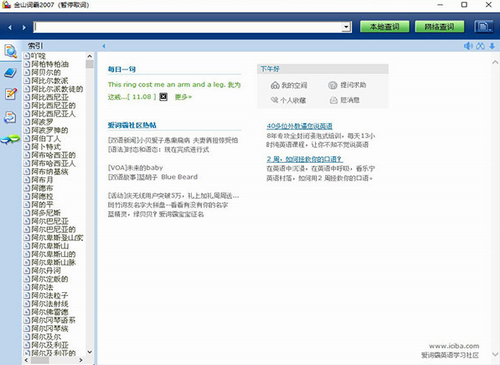This screenshot has width=500, height=365.
Task: Open the 40多位外教 English training link
Action: pyautogui.click(x=299, y=126)
